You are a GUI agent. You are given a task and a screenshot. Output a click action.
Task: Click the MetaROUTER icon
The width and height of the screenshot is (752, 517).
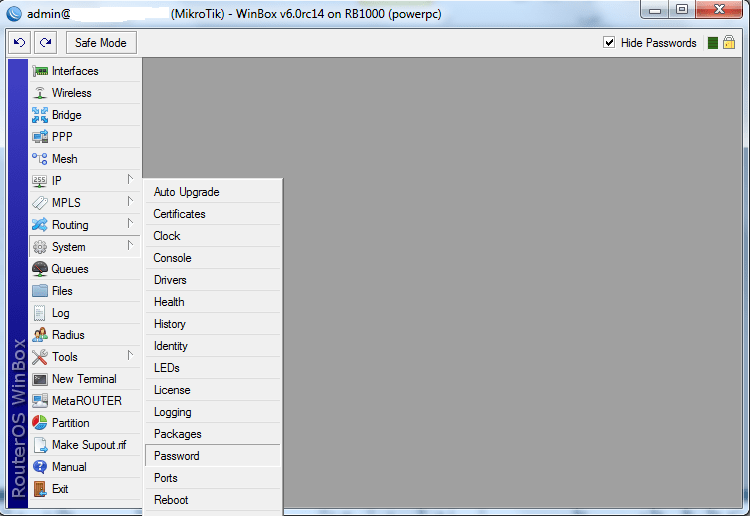click(x=40, y=400)
